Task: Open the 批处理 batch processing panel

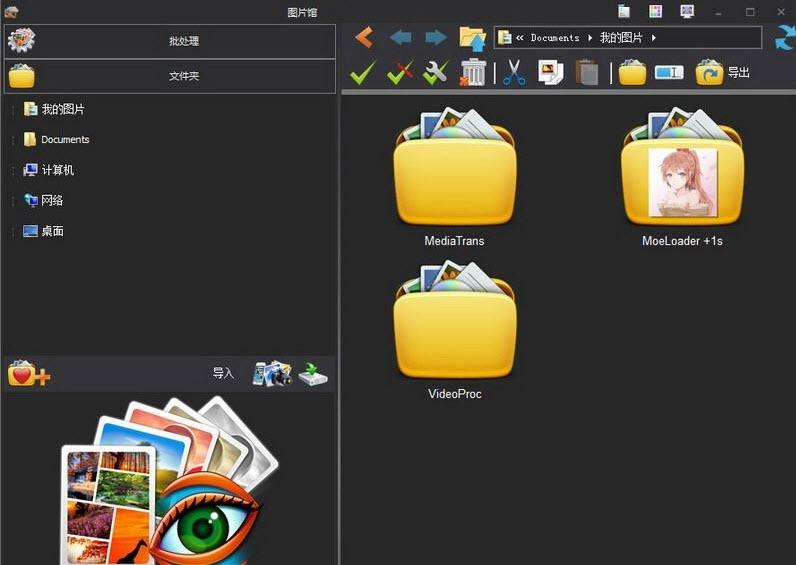Action: click(170, 41)
